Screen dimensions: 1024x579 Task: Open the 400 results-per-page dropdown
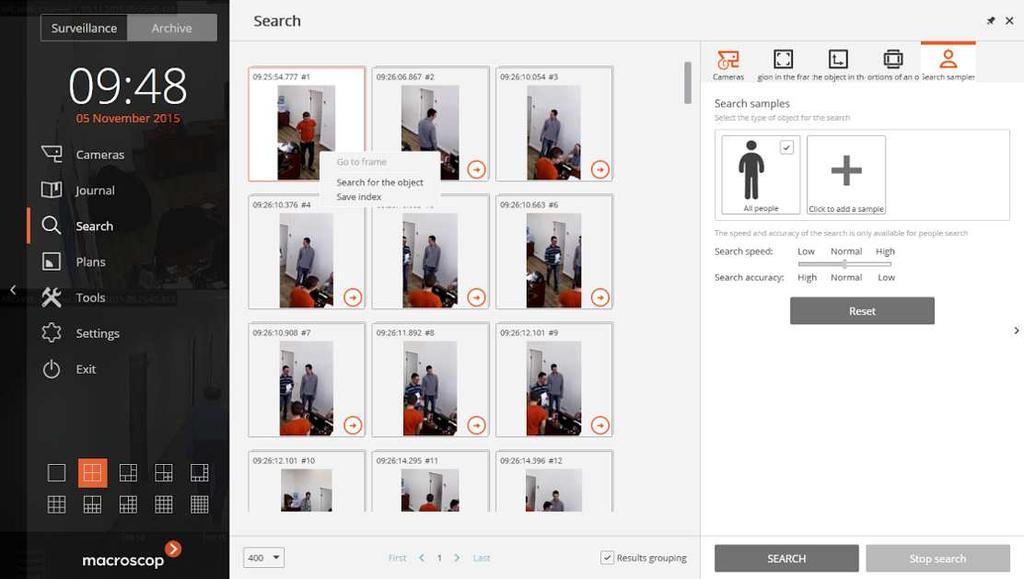264,557
